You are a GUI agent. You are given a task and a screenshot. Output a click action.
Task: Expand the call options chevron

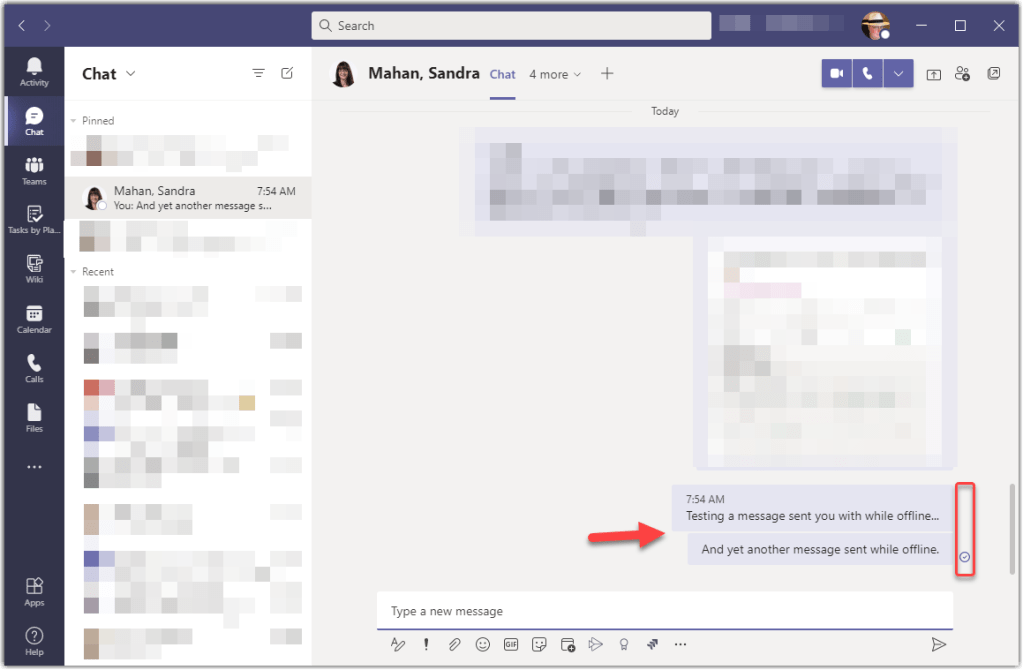[x=897, y=73]
